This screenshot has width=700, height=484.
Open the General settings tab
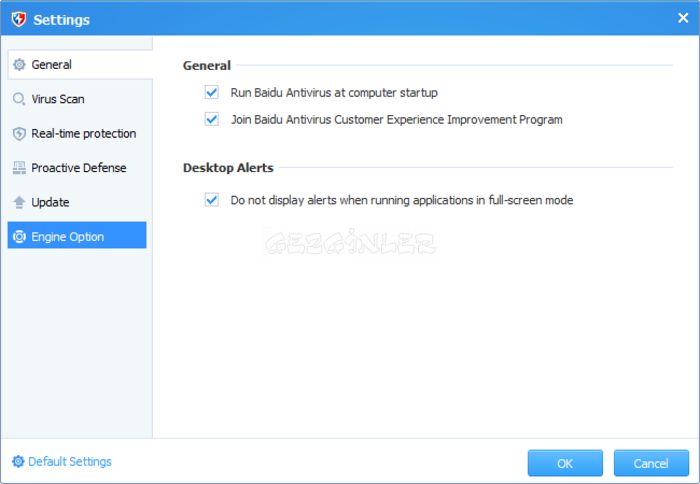(80, 64)
